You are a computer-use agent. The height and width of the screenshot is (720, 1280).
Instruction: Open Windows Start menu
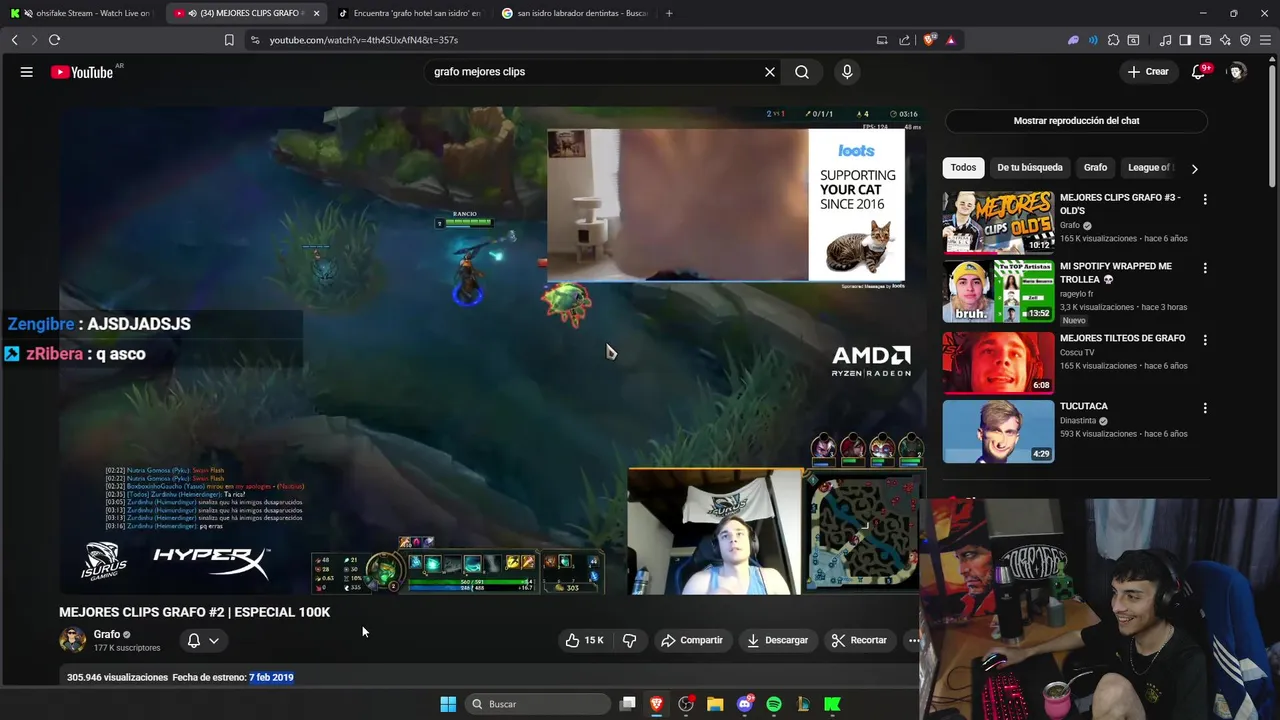click(x=448, y=704)
